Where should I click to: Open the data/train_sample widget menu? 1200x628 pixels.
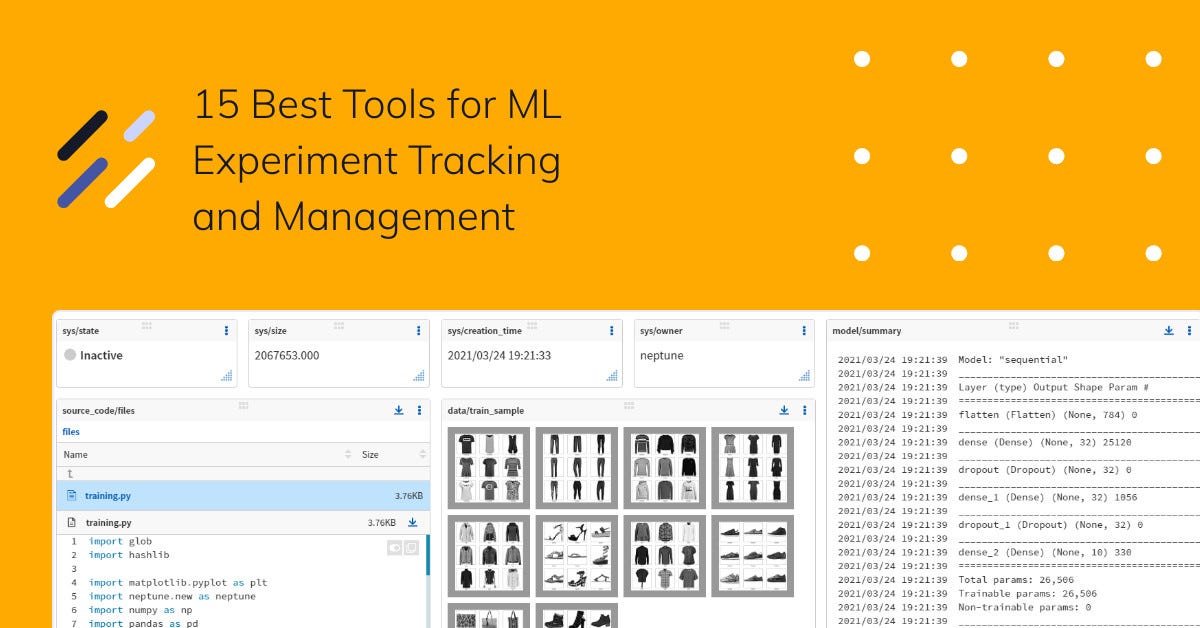pyautogui.click(x=805, y=410)
